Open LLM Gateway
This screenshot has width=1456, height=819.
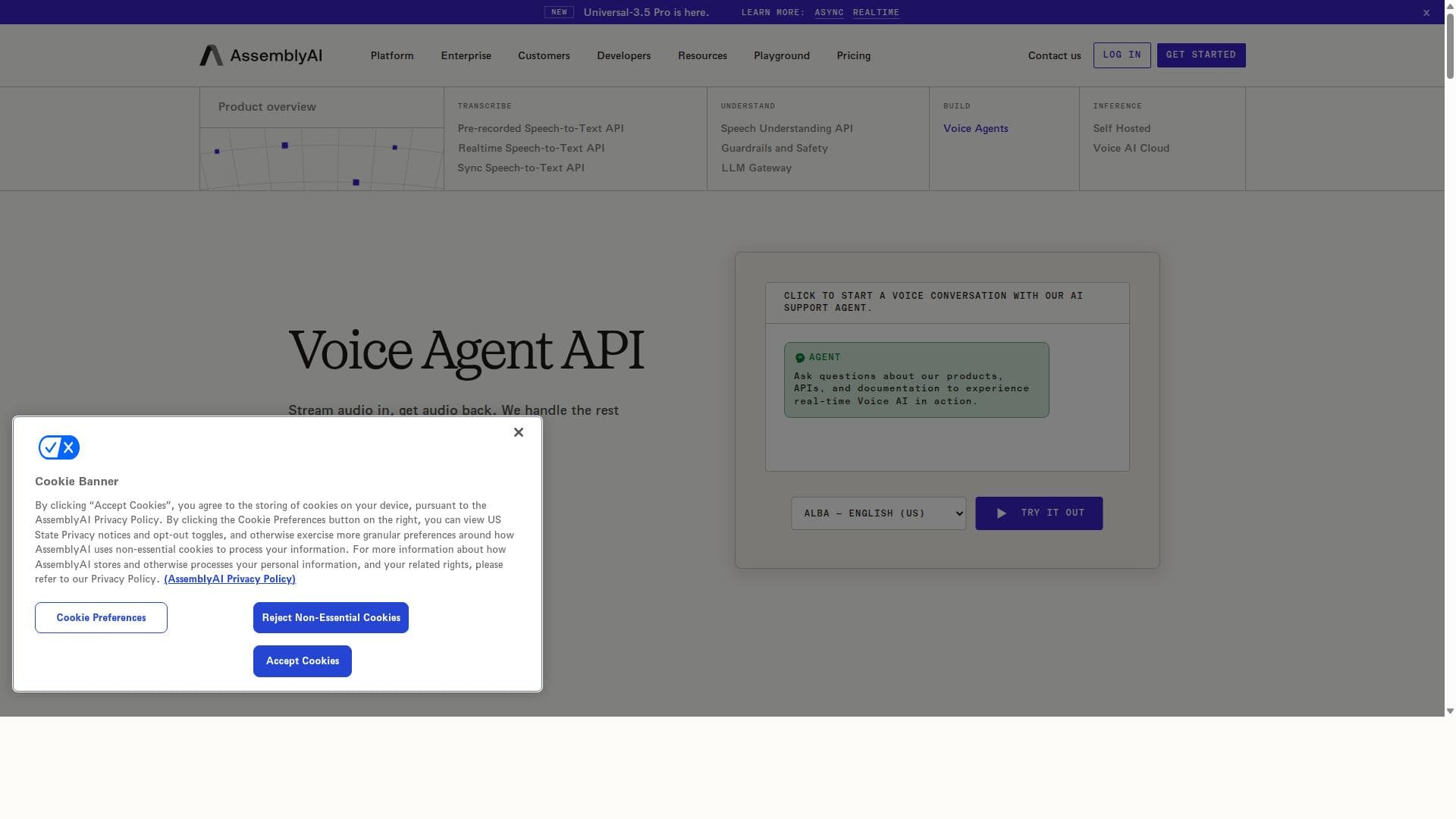point(756,168)
